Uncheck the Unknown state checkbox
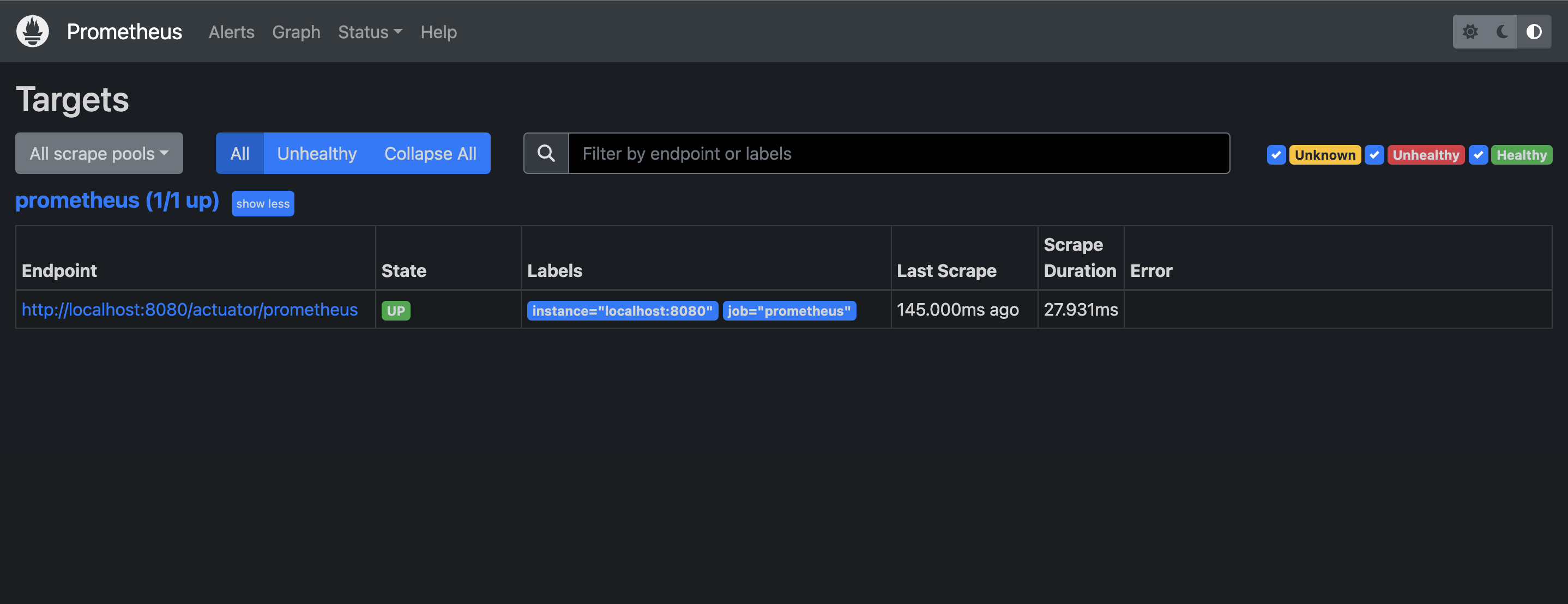This screenshot has width=1568, height=604. click(x=1276, y=155)
